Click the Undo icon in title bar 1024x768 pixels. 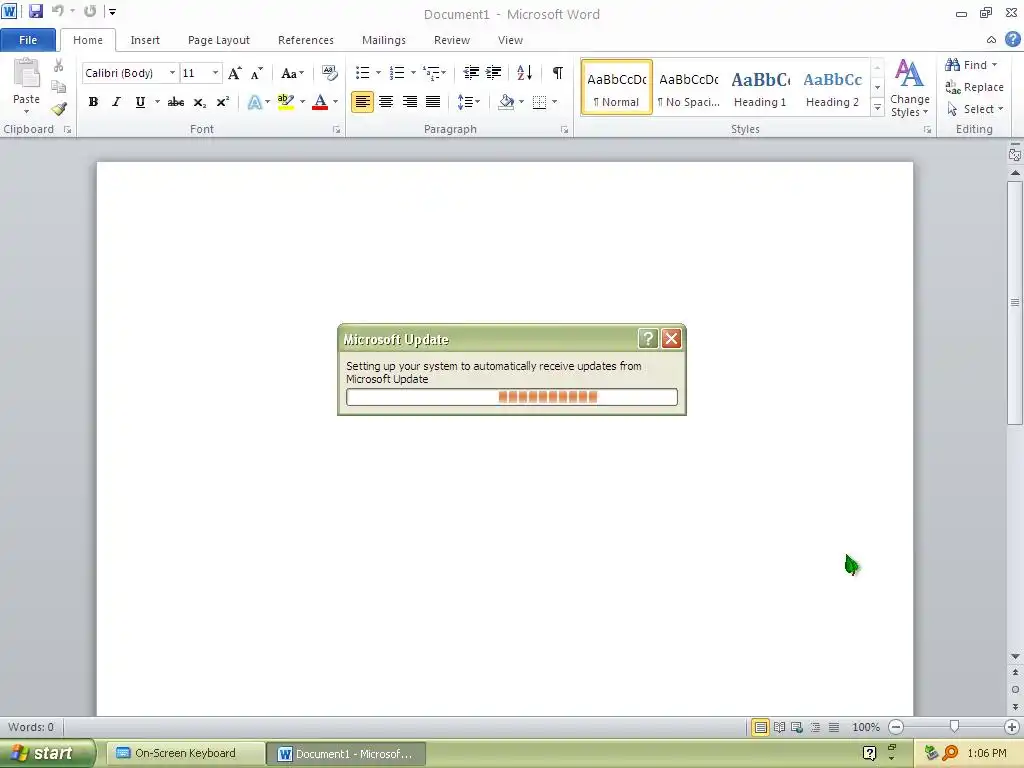point(57,11)
